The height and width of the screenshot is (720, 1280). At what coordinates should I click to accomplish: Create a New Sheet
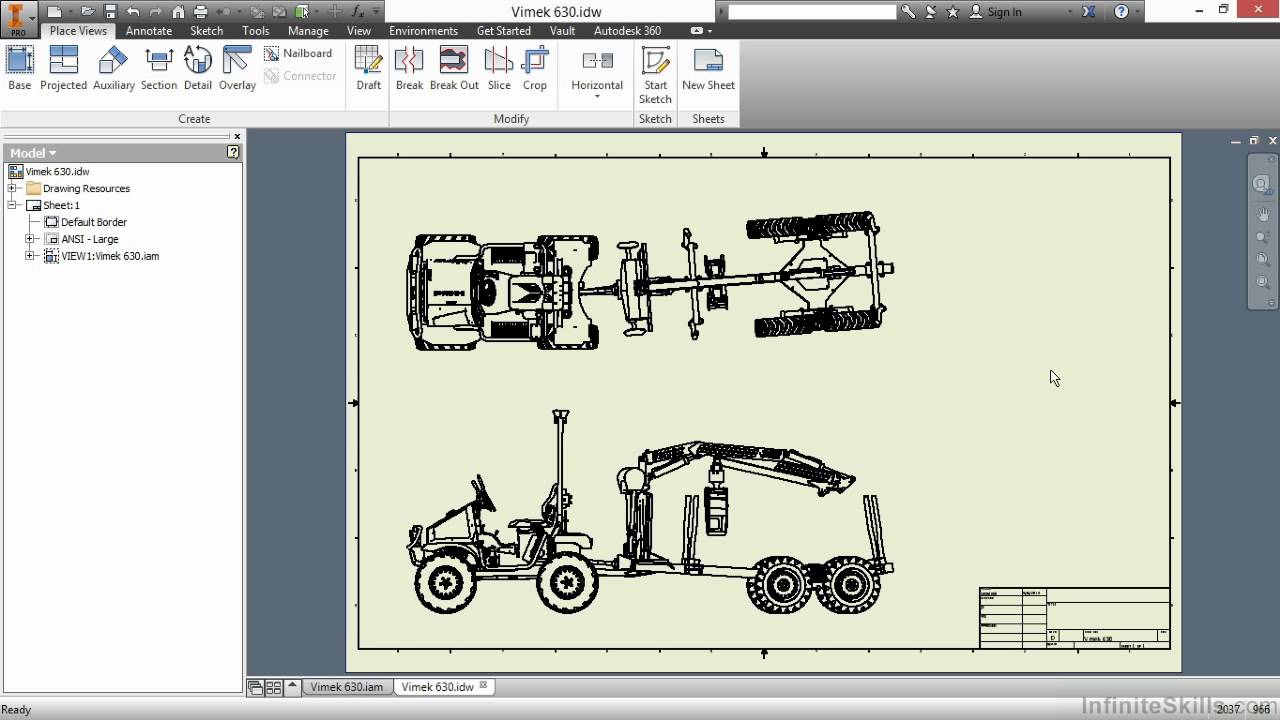pos(708,68)
